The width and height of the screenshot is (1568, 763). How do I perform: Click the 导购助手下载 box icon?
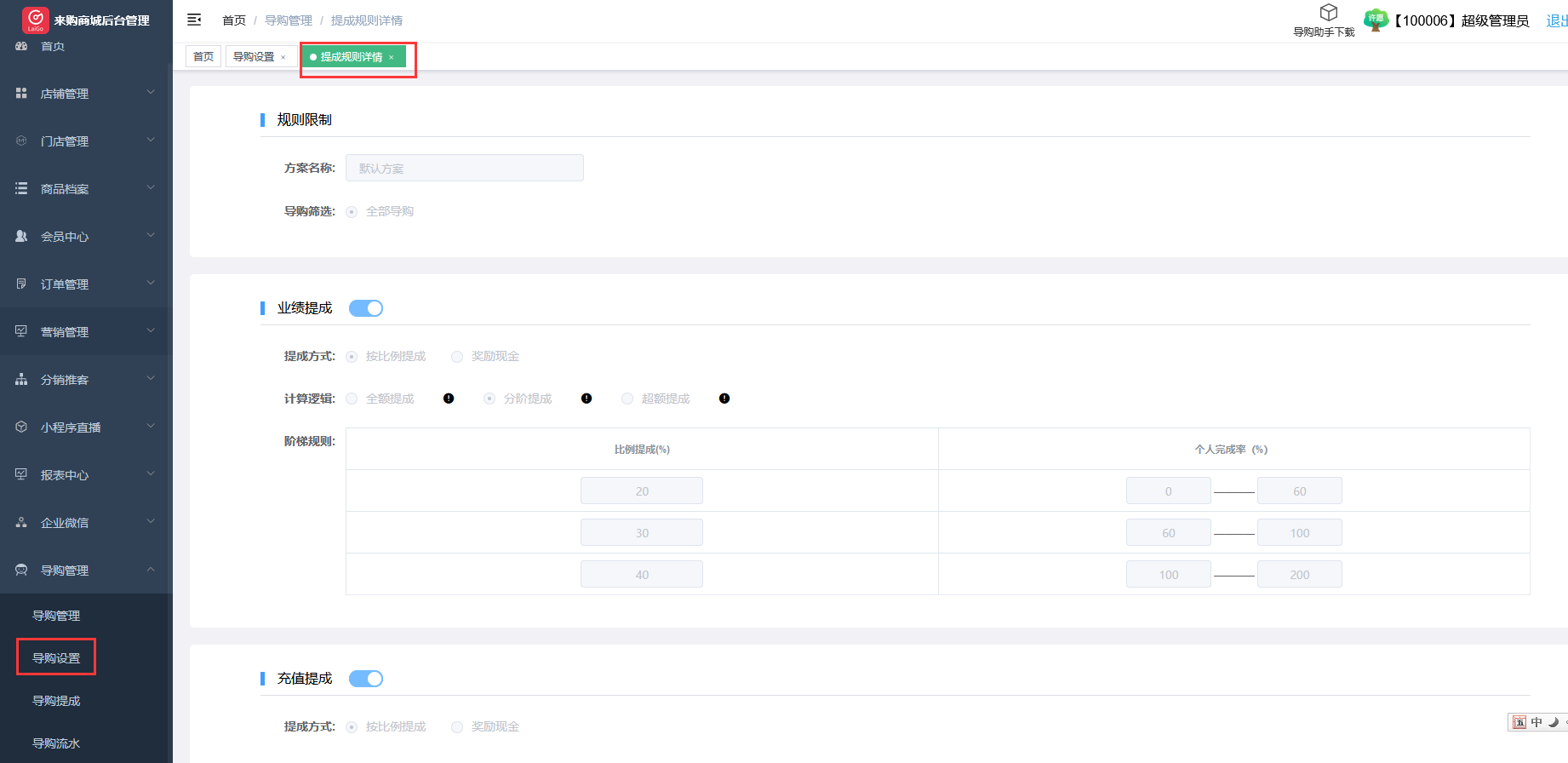(x=1328, y=13)
